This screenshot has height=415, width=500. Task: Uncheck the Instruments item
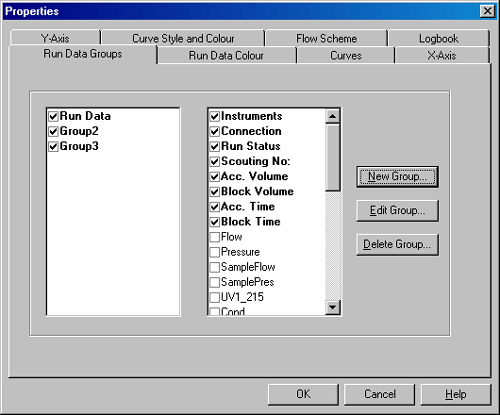pos(215,116)
